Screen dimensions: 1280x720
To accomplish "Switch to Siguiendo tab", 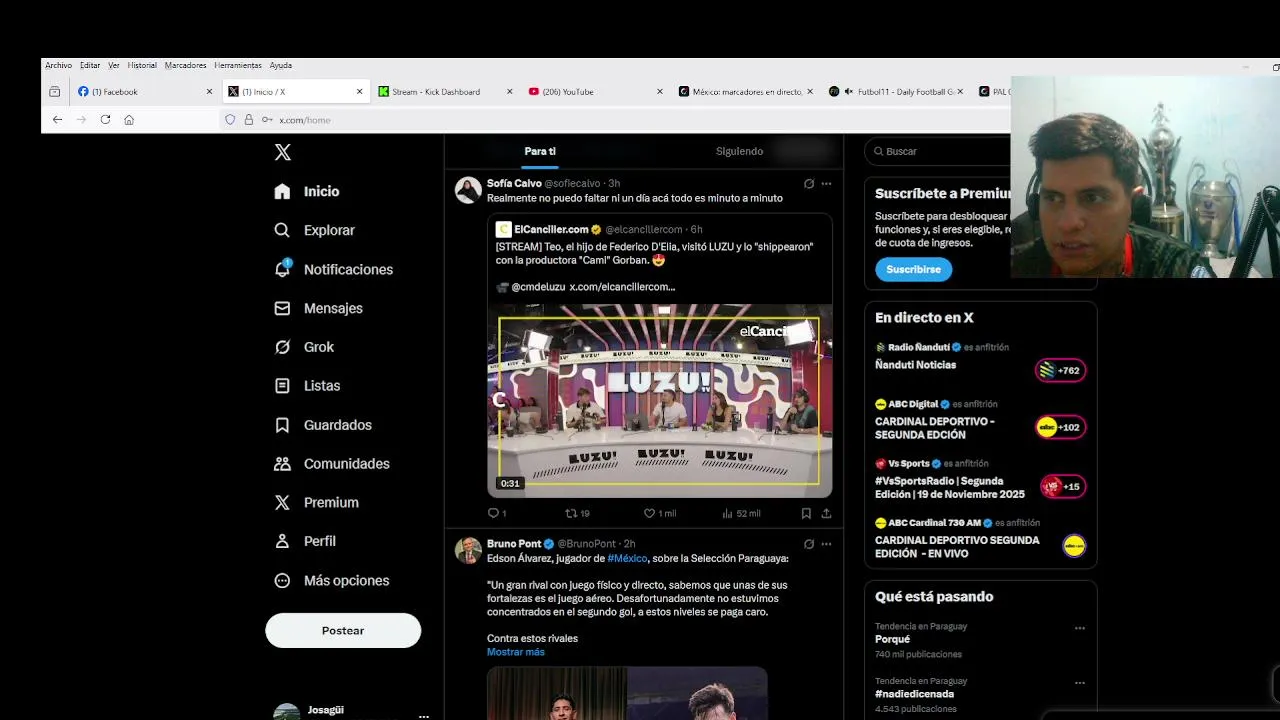I will [x=739, y=151].
